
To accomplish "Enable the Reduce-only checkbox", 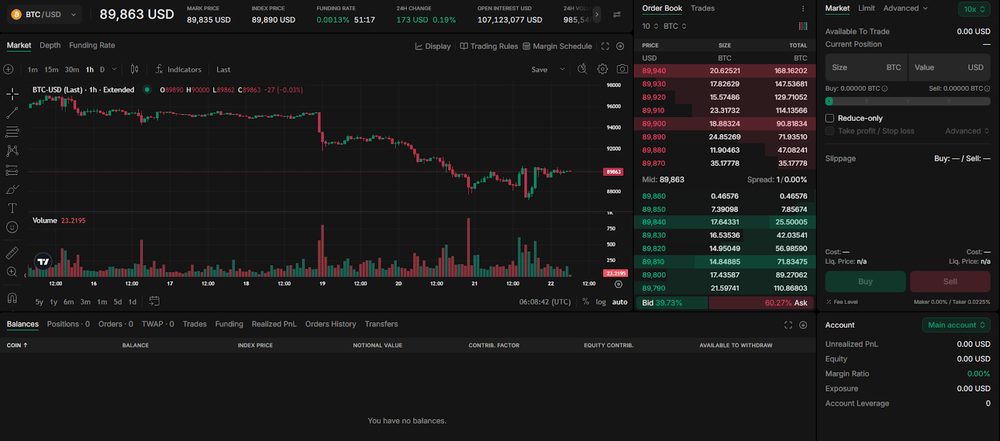I will (830, 118).
